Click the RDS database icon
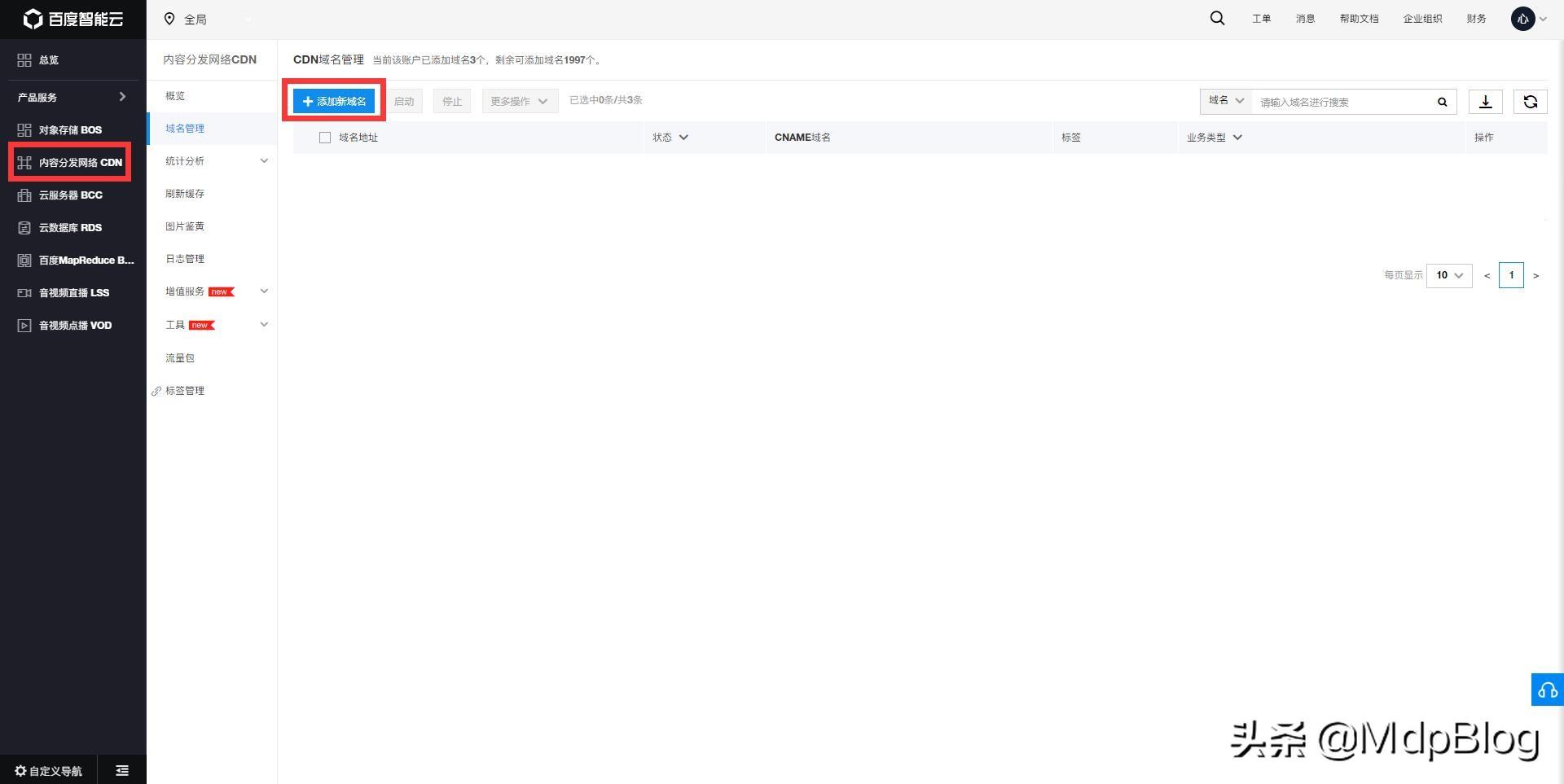This screenshot has width=1564, height=784. pos(24,228)
